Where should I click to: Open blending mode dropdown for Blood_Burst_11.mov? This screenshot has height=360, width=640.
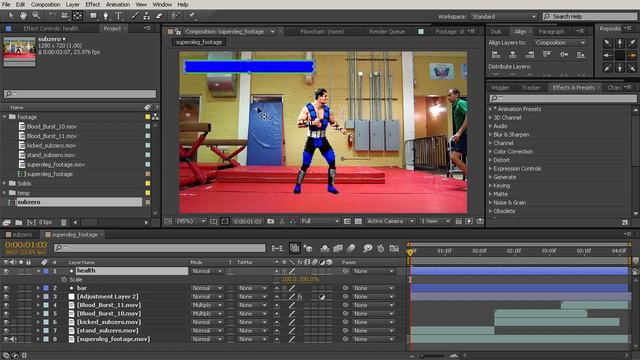207,305
